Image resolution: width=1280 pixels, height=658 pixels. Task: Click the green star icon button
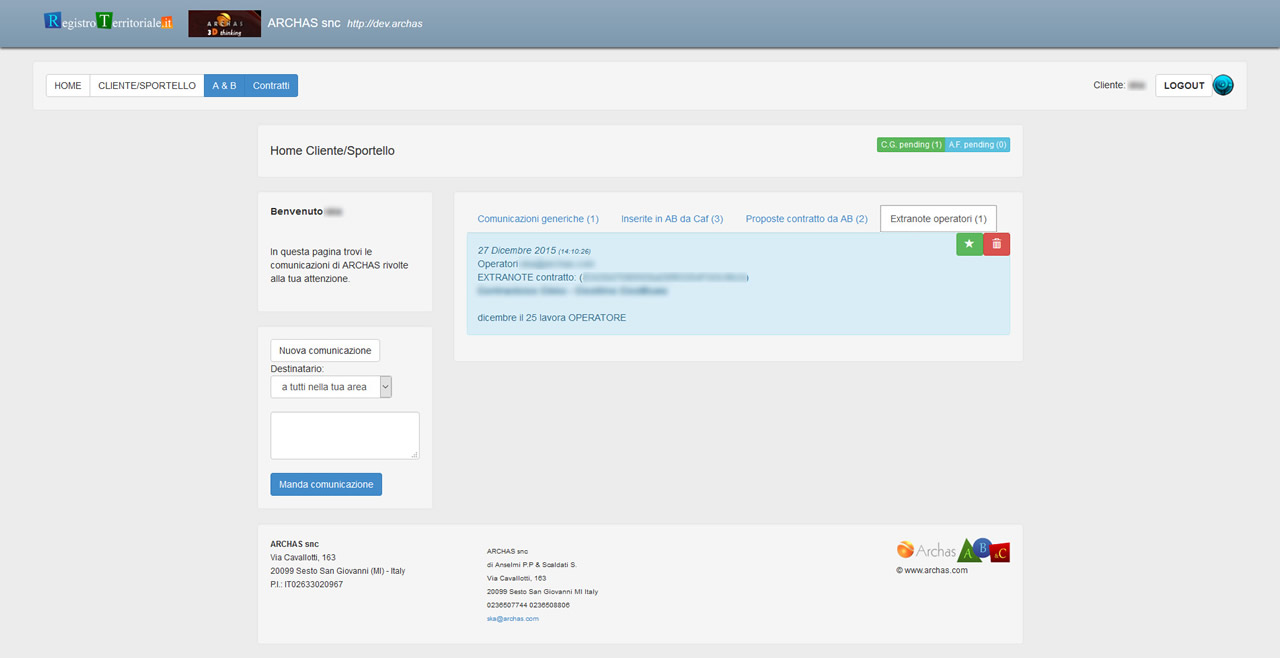(x=969, y=244)
